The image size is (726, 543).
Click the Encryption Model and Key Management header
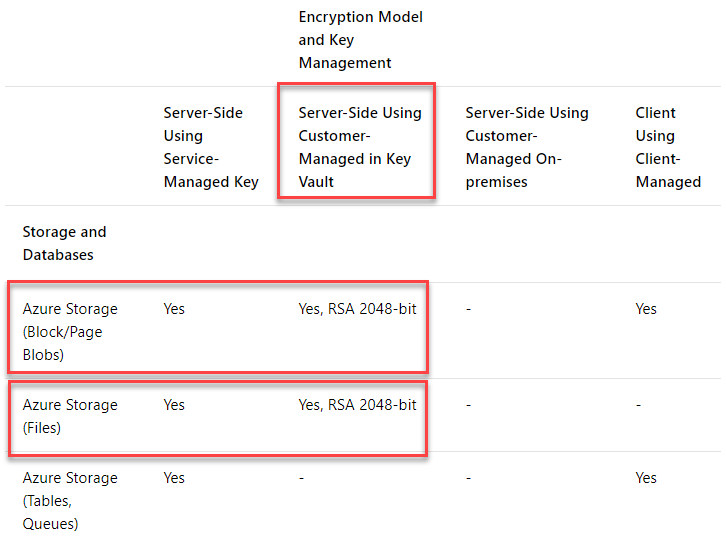point(360,40)
